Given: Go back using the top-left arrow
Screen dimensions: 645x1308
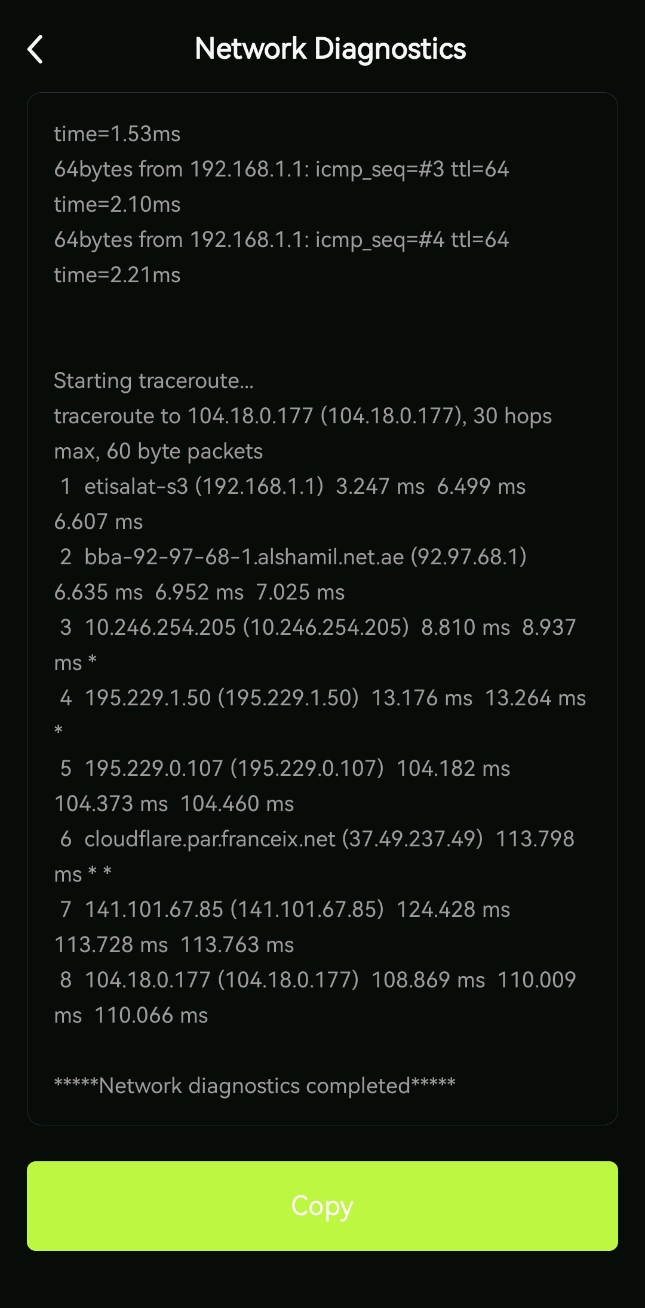Looking at the screenshot, I should click(36, 49).
